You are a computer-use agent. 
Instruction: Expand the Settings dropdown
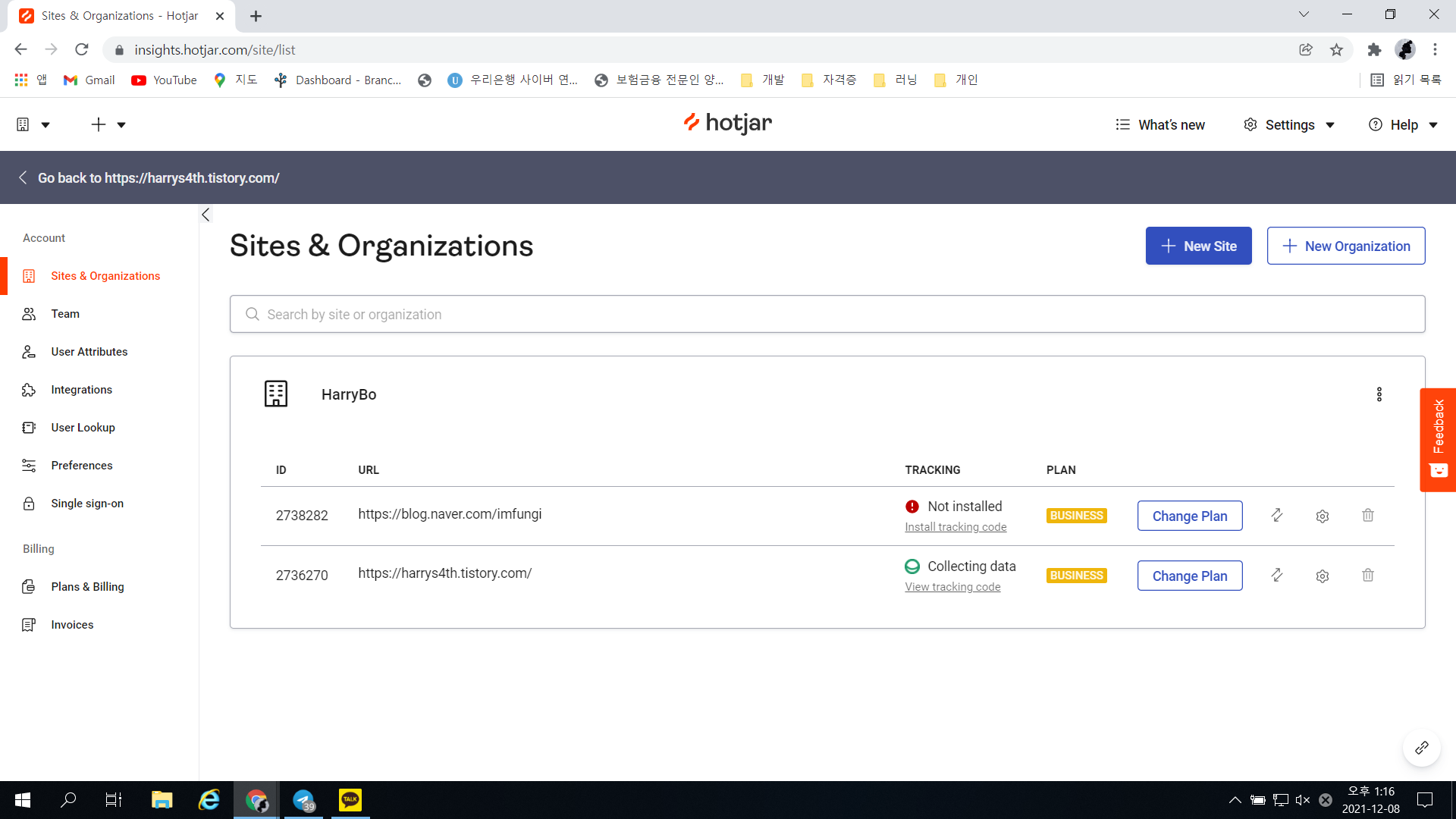click(x=1288, y=125)
